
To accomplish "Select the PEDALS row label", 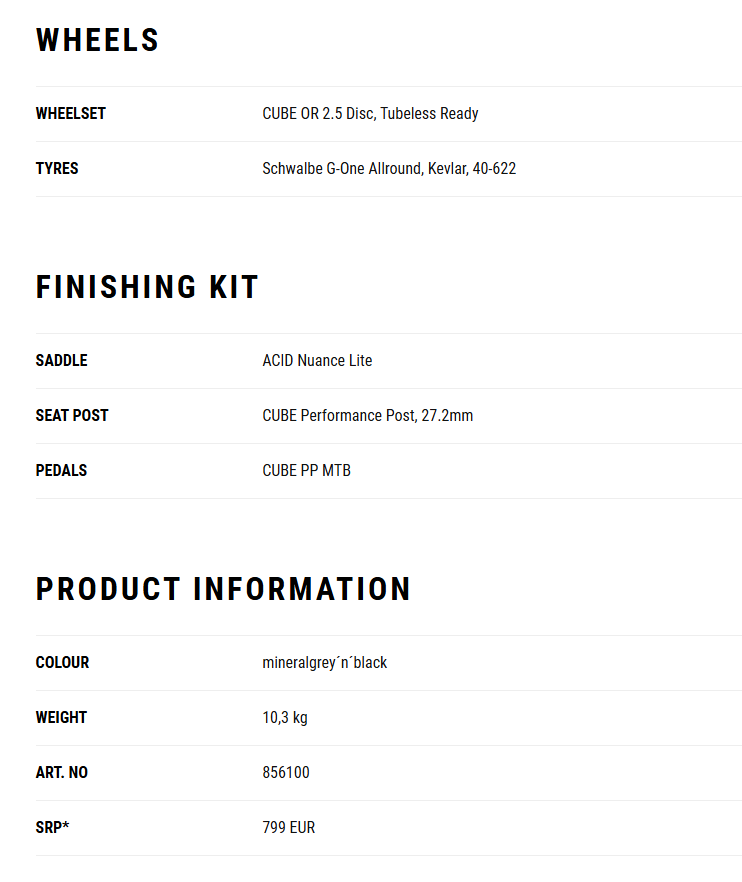I will tap(61, 471).
